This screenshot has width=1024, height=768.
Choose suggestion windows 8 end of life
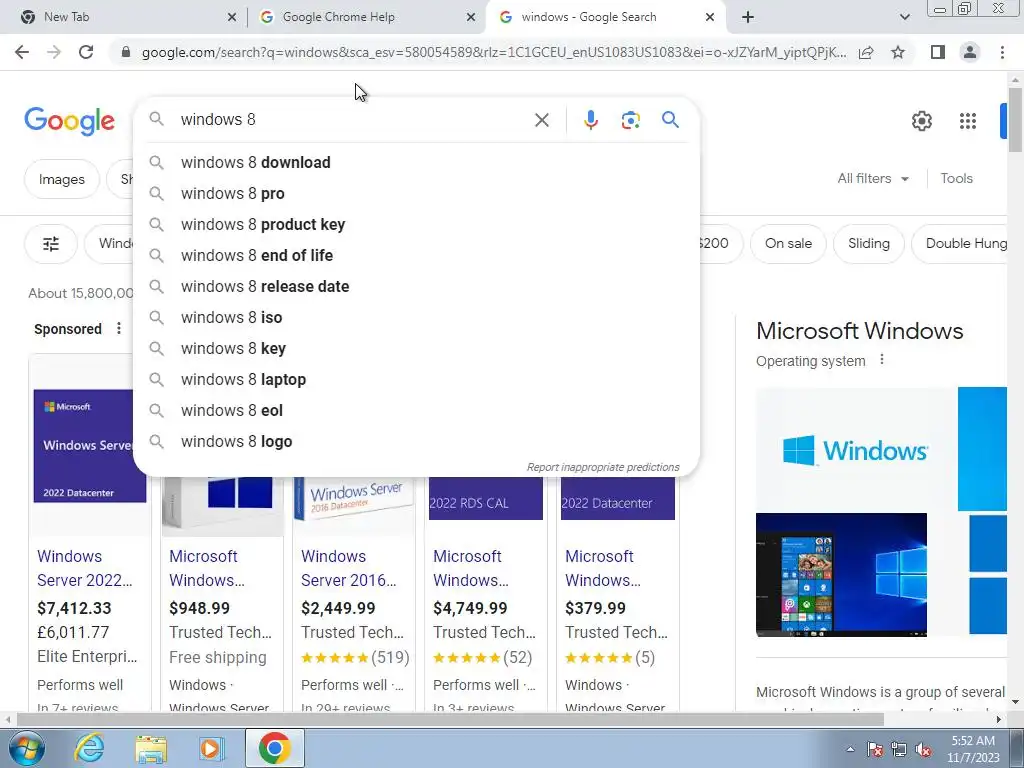417,255
